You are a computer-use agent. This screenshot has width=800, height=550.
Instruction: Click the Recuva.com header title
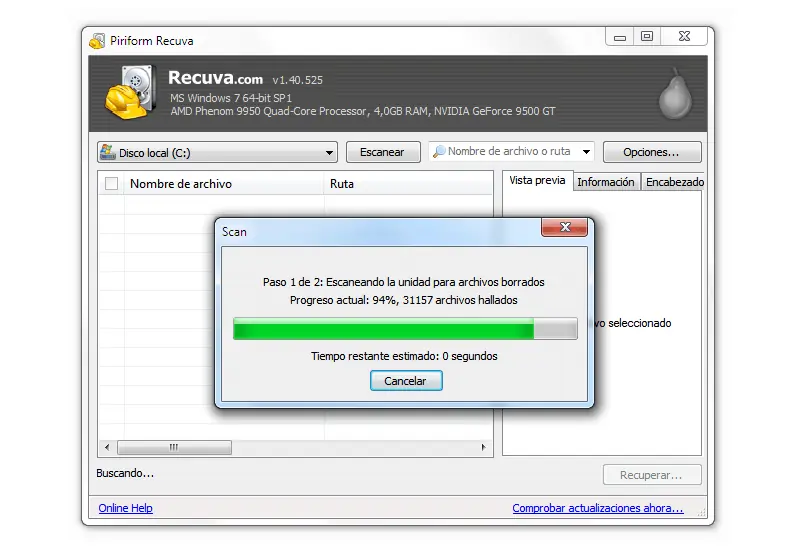click(x=215, y=78)
